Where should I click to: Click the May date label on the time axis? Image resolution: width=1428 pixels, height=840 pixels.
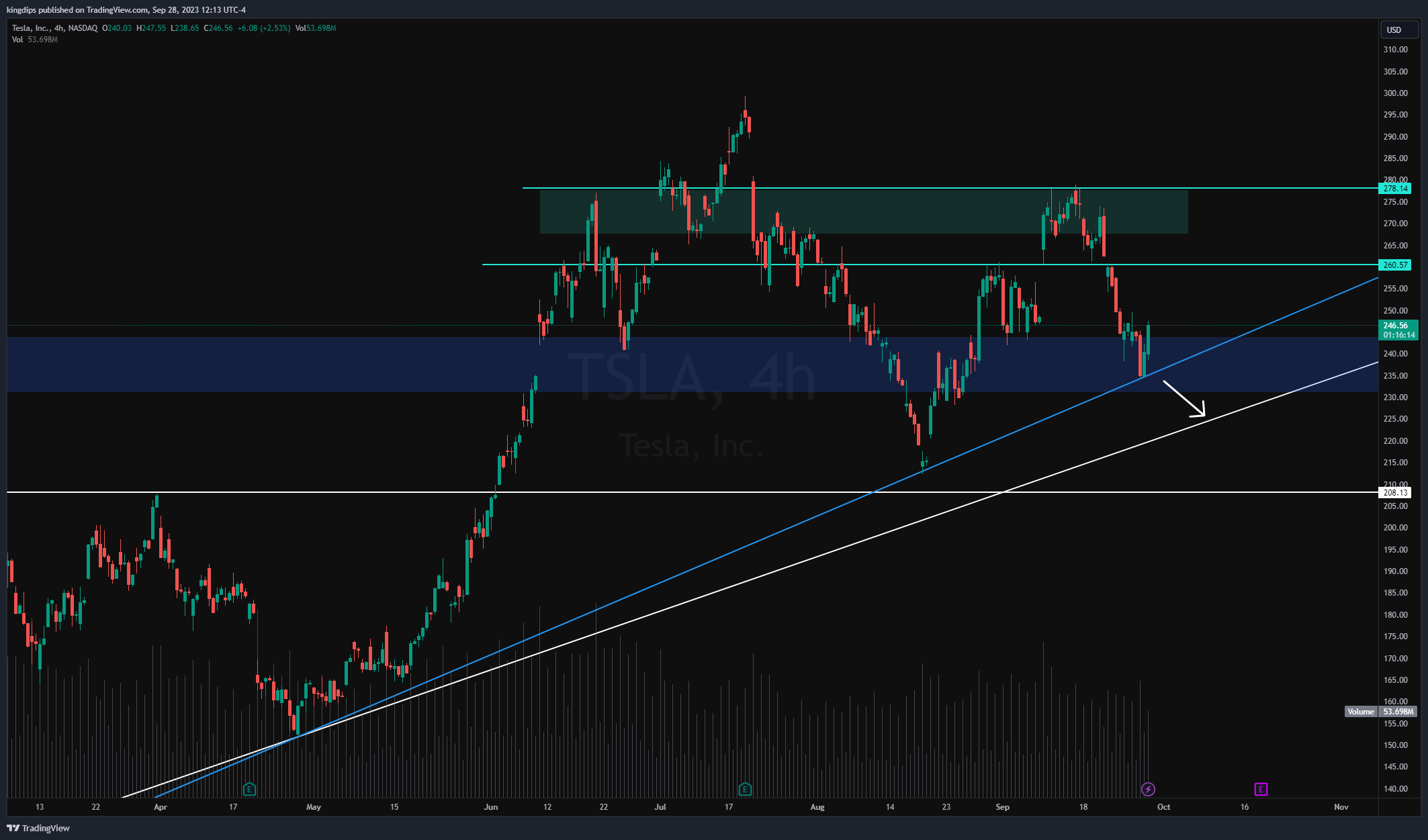(314, 807)
